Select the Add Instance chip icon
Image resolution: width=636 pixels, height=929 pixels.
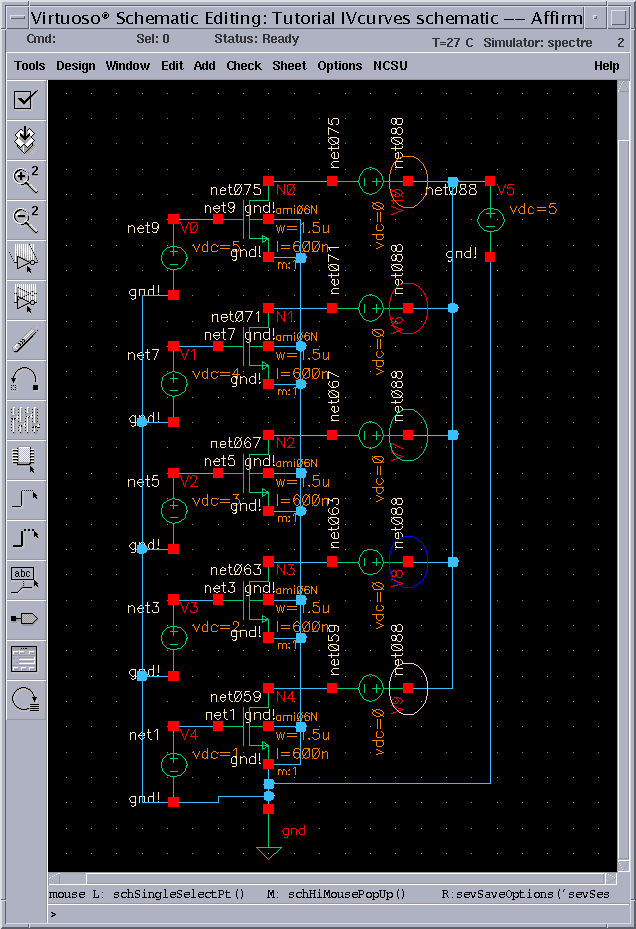25,460
